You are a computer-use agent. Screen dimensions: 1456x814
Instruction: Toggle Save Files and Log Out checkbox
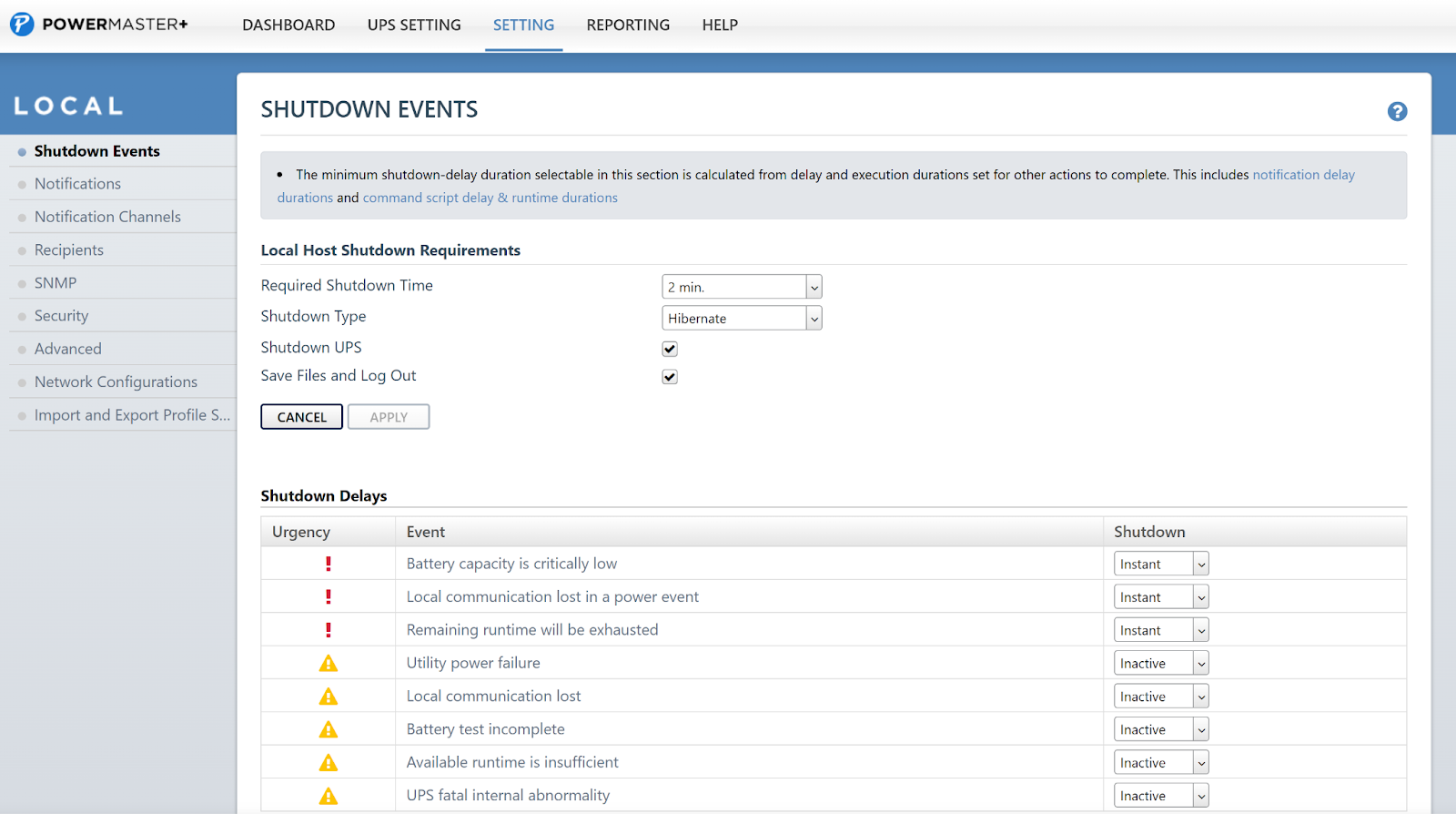[670, 377]
